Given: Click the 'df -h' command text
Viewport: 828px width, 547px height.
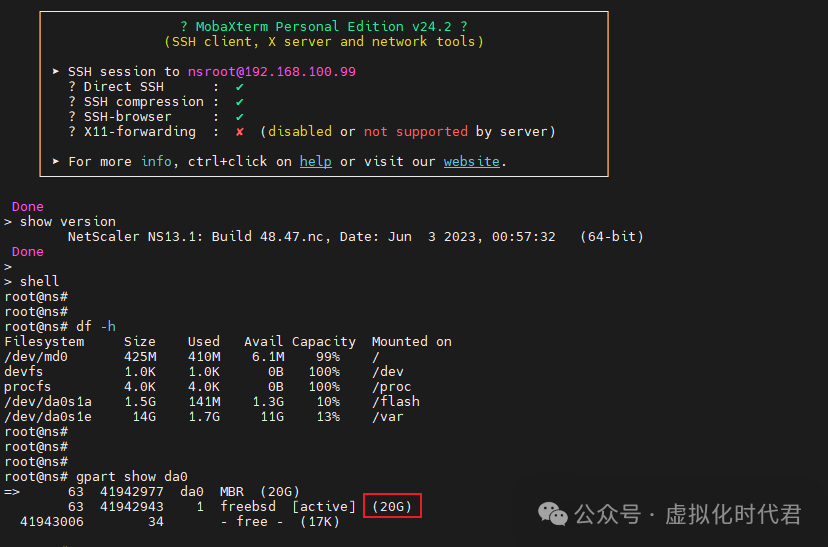Looking at the screenshot, I should point(96,326).
